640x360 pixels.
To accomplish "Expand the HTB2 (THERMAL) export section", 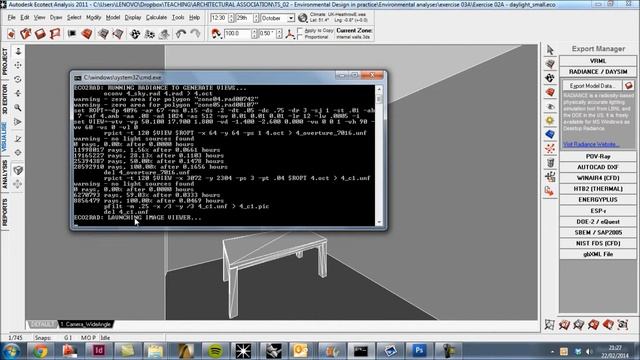I will (598, 189).
